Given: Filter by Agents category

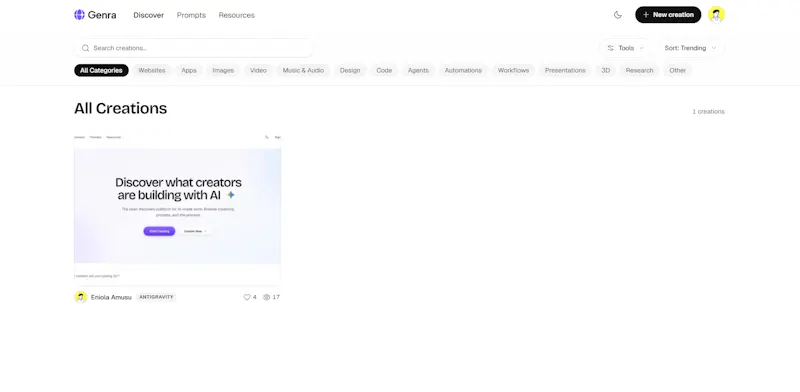Looking at the screenshot, I should (418, 70).
